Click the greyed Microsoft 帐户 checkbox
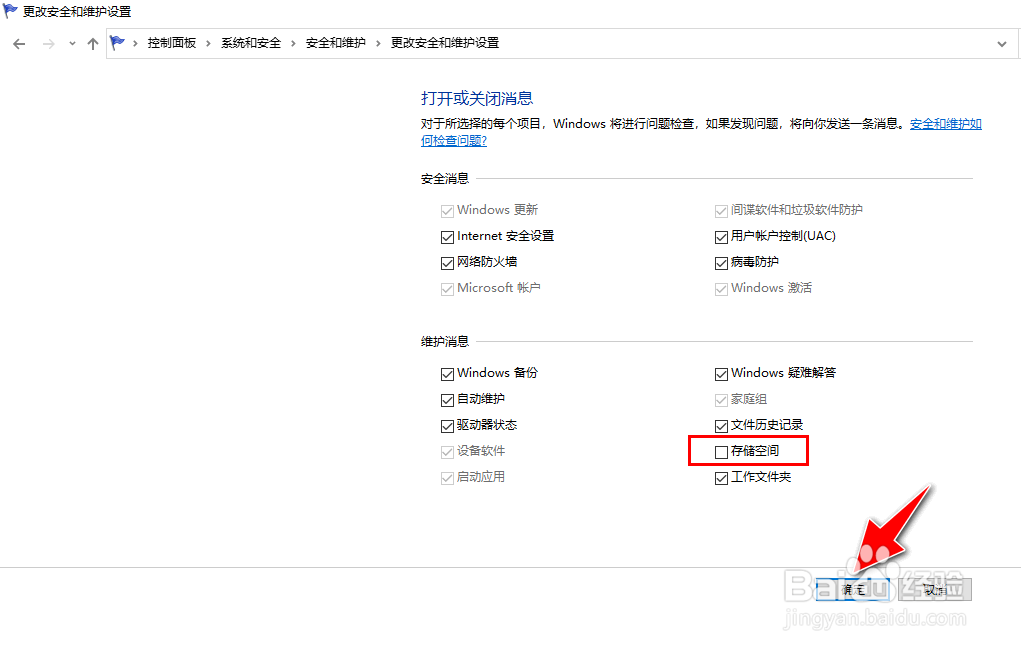1021x653 pixels. point(447,289)
